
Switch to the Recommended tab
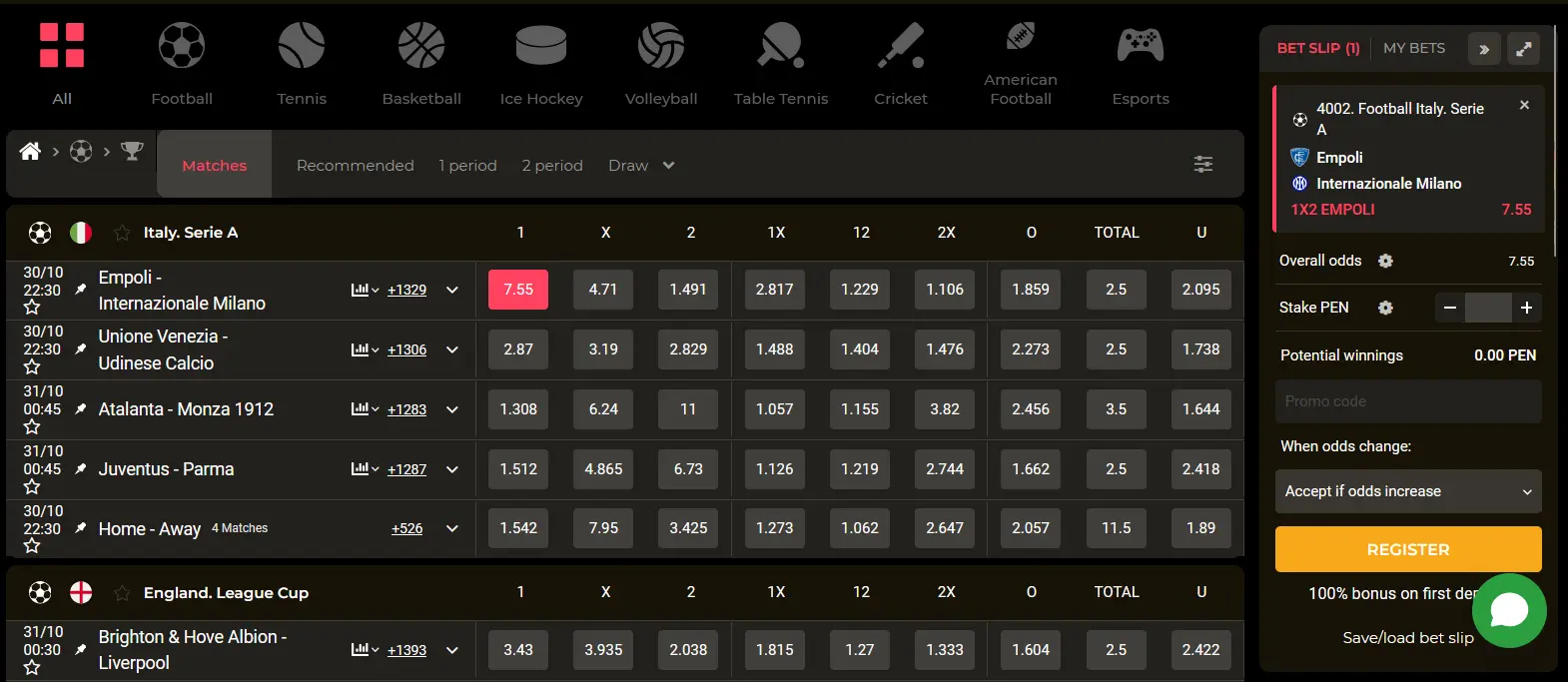(x=355, y=165)
